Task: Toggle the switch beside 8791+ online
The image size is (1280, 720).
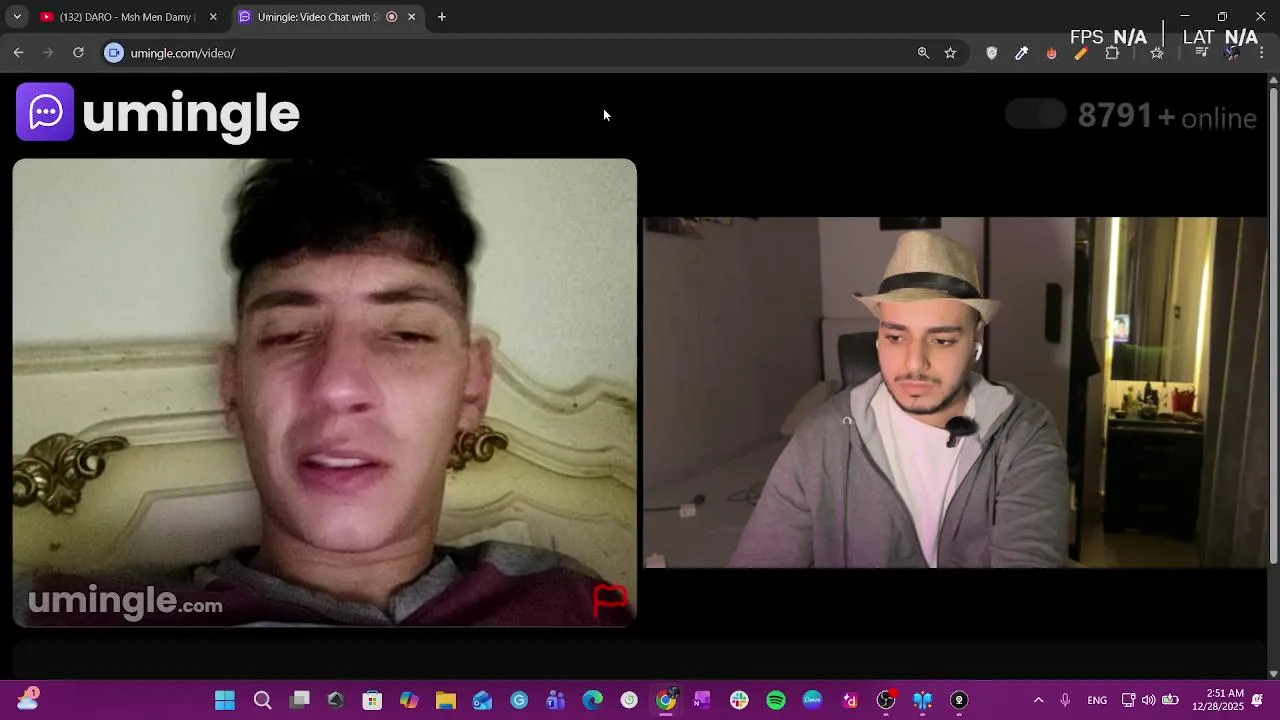Action: (x=1036, y=114)
